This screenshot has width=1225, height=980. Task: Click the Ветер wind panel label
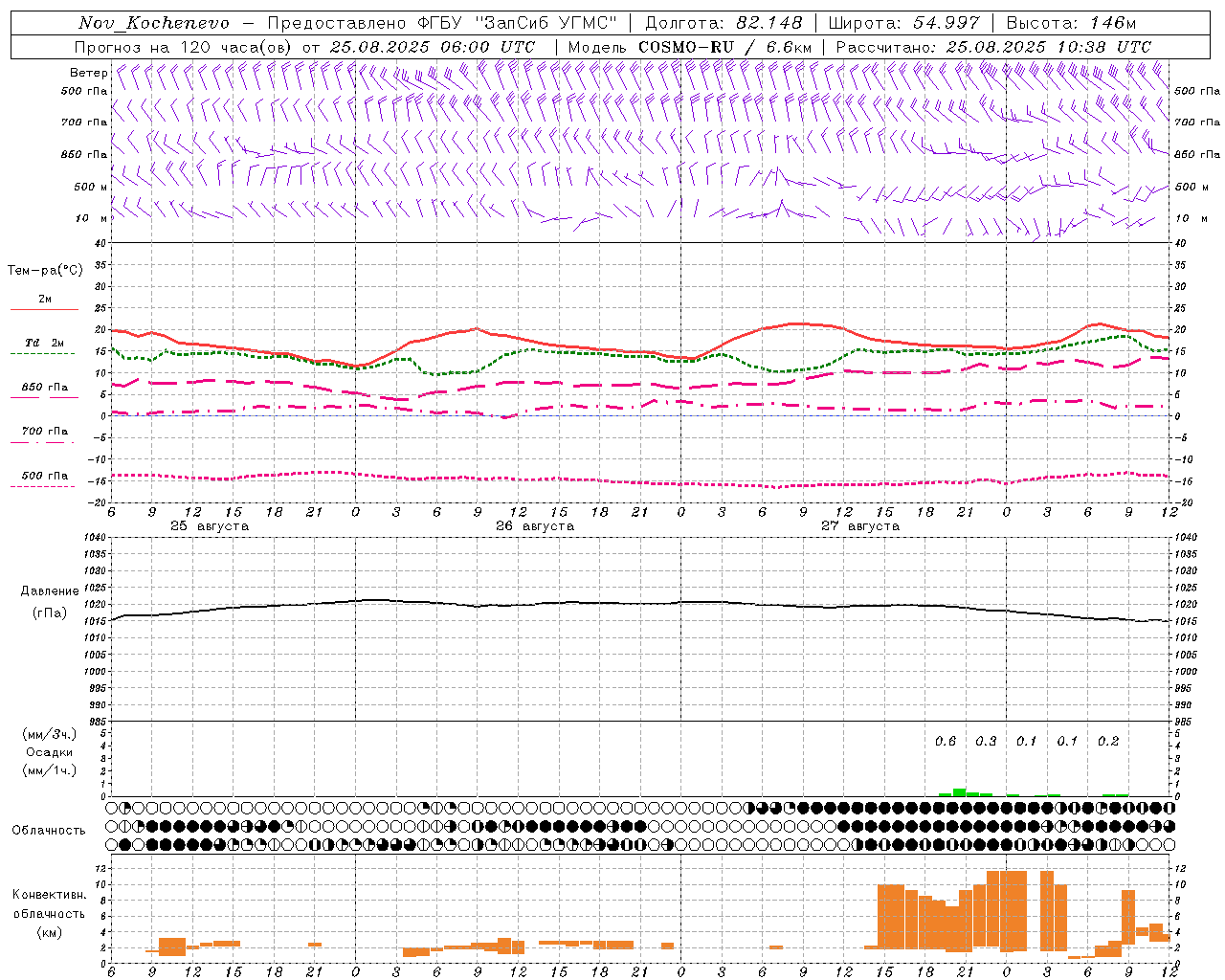click(x=88, y=73)
